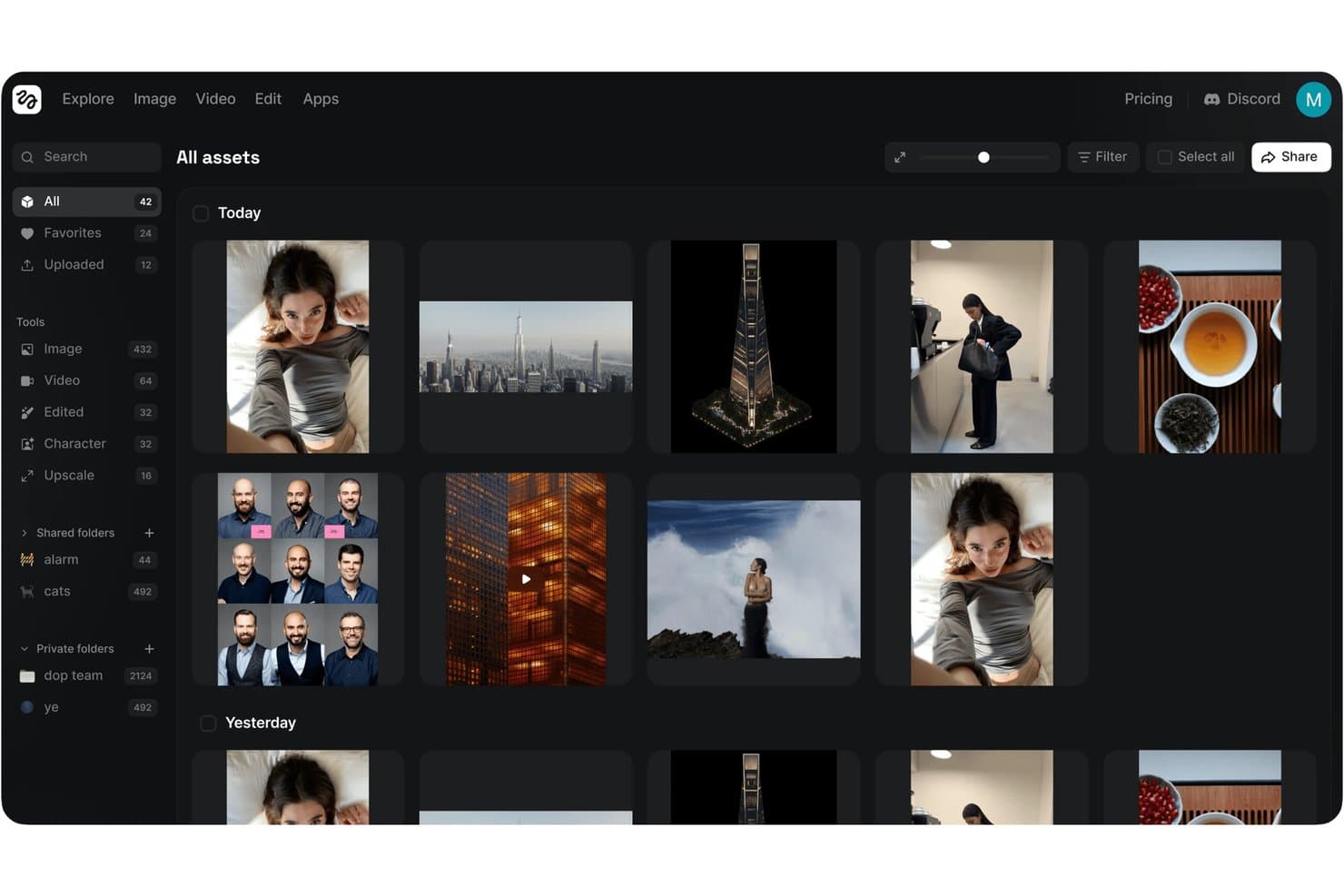The width and height of the screenshot is (1344, 896).
Task: Toggle the Today group checkbox
Action: click(x=201, y=213)
